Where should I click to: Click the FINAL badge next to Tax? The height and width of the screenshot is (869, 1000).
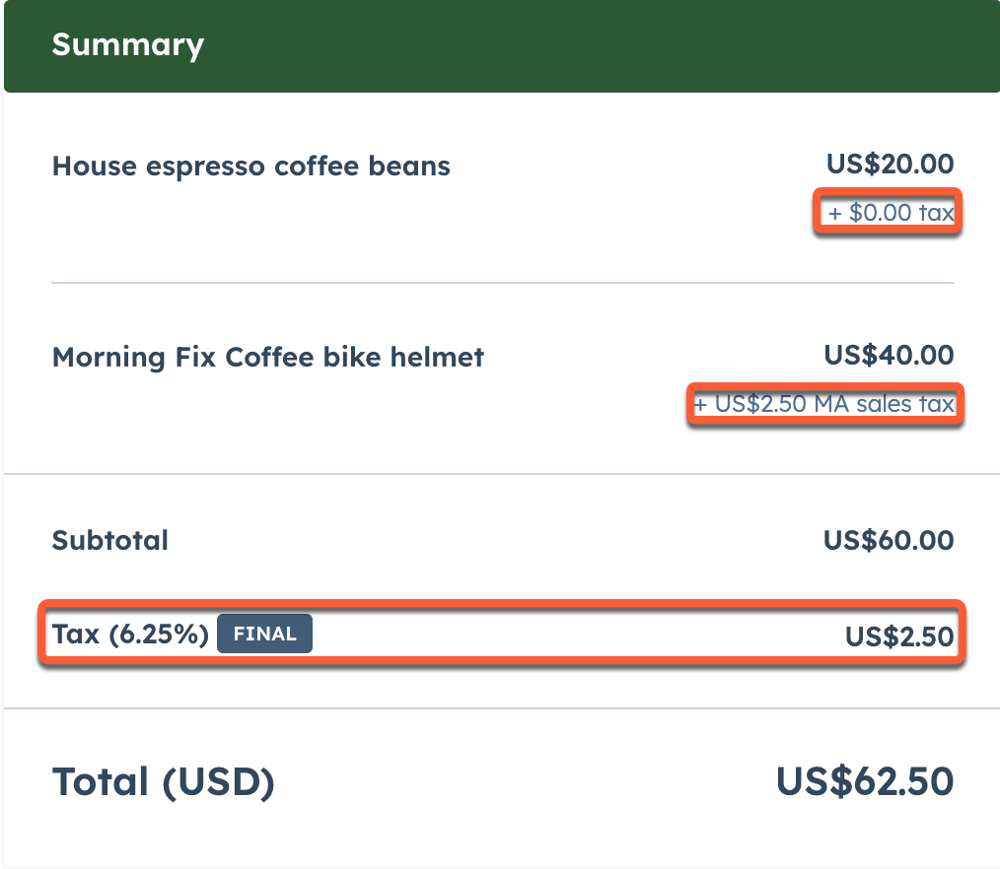pyautogui.click(x=265, y=634)
